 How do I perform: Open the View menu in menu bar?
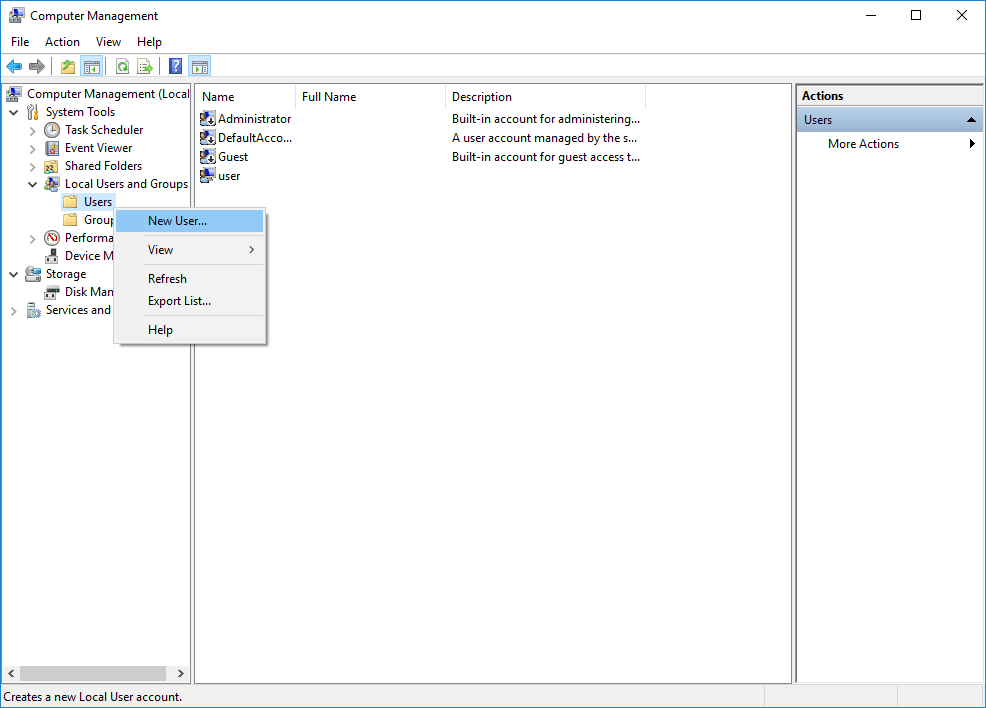(x=108, y=41)
